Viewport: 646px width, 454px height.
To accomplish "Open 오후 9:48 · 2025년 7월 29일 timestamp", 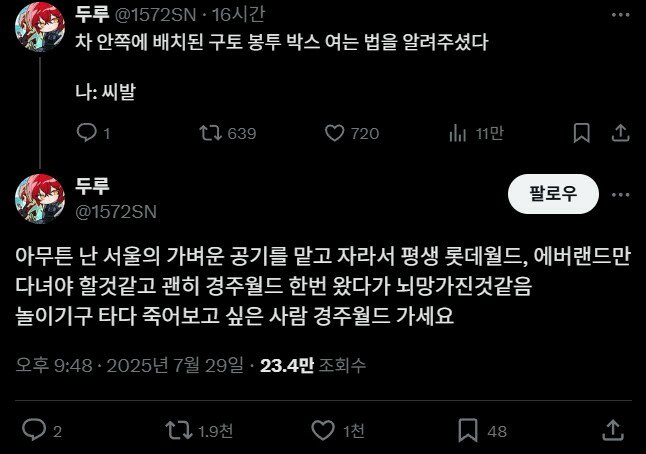I will (x=130, y=365).
